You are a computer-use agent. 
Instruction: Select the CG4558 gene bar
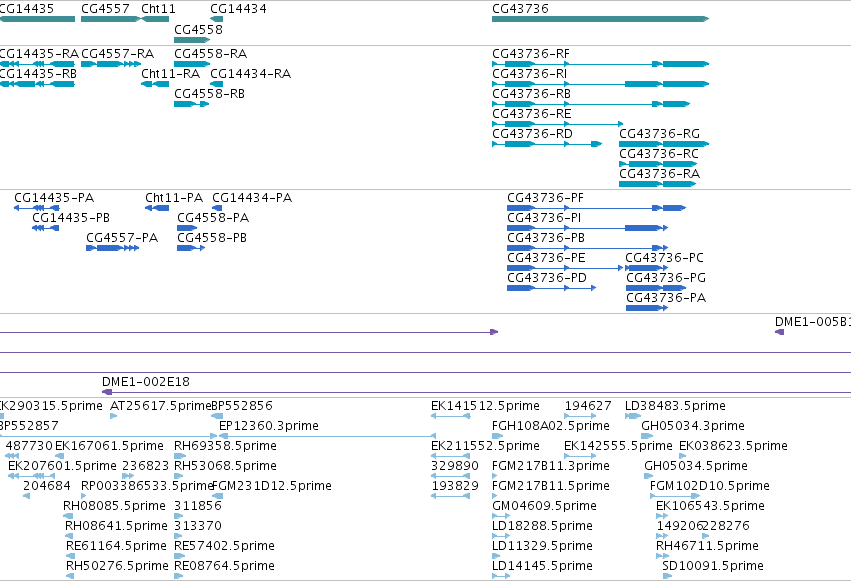click(x=192, y=40)
